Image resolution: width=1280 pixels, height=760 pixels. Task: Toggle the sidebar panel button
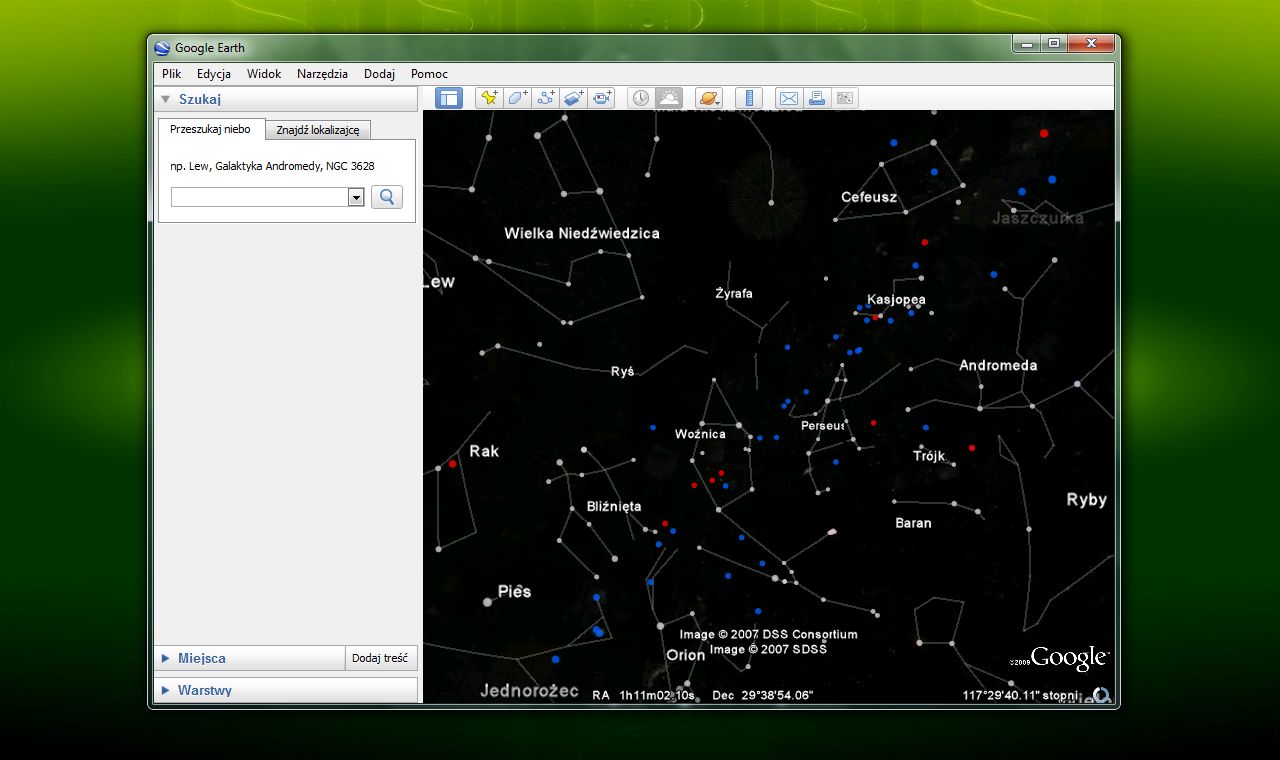pos(450,98)
